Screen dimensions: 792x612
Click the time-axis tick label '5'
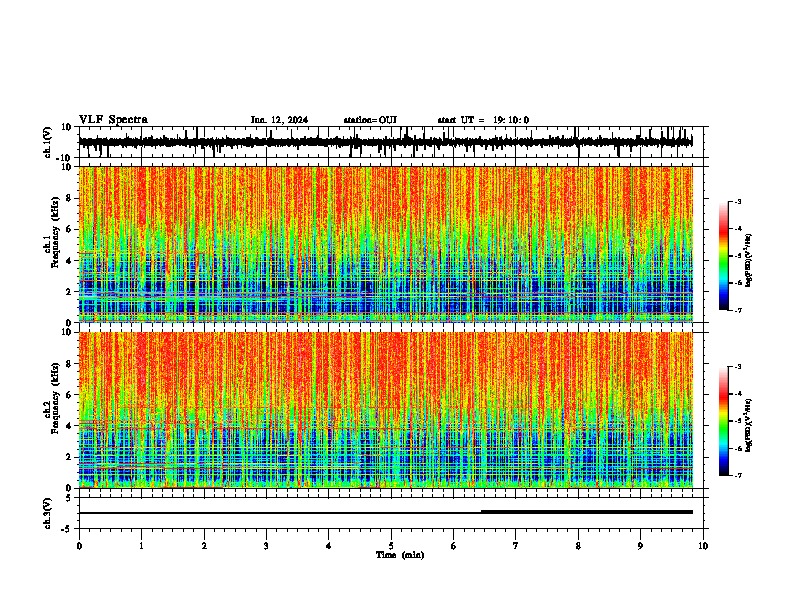click(x=391, y=546)
